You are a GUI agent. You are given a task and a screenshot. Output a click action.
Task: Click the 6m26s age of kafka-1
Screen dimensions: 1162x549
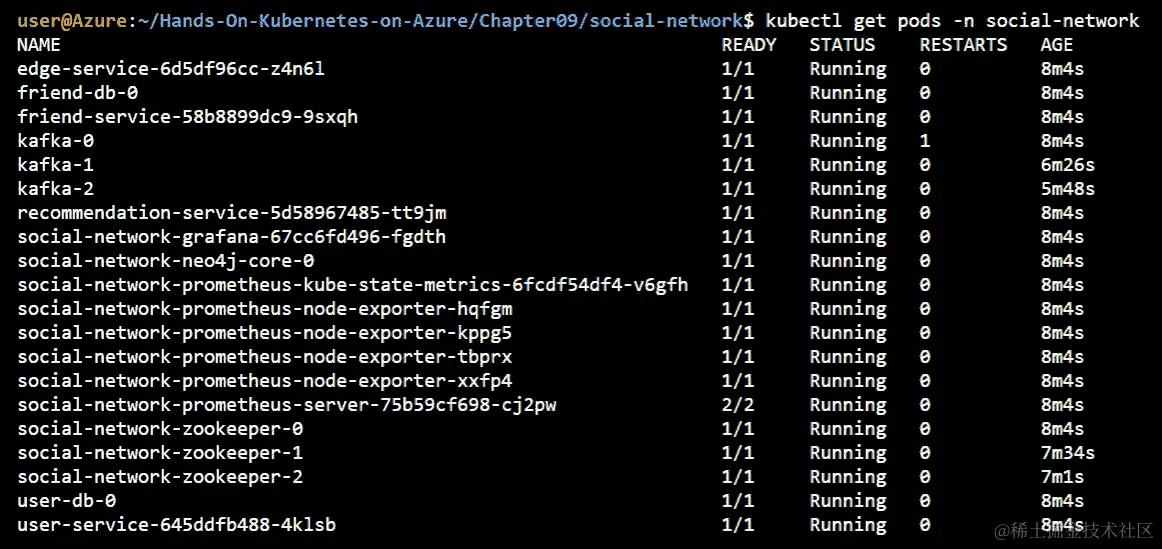pos(1067,164)
